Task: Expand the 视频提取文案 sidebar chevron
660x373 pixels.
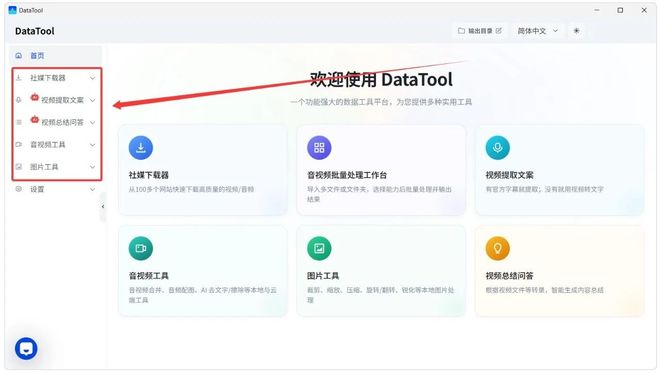Action: (x=93, y=100)
